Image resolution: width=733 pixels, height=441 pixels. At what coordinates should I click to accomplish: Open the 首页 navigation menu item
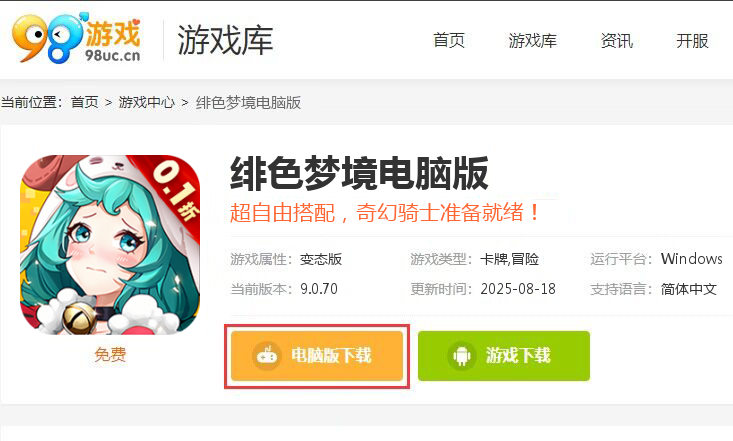[x=449, y=40]
